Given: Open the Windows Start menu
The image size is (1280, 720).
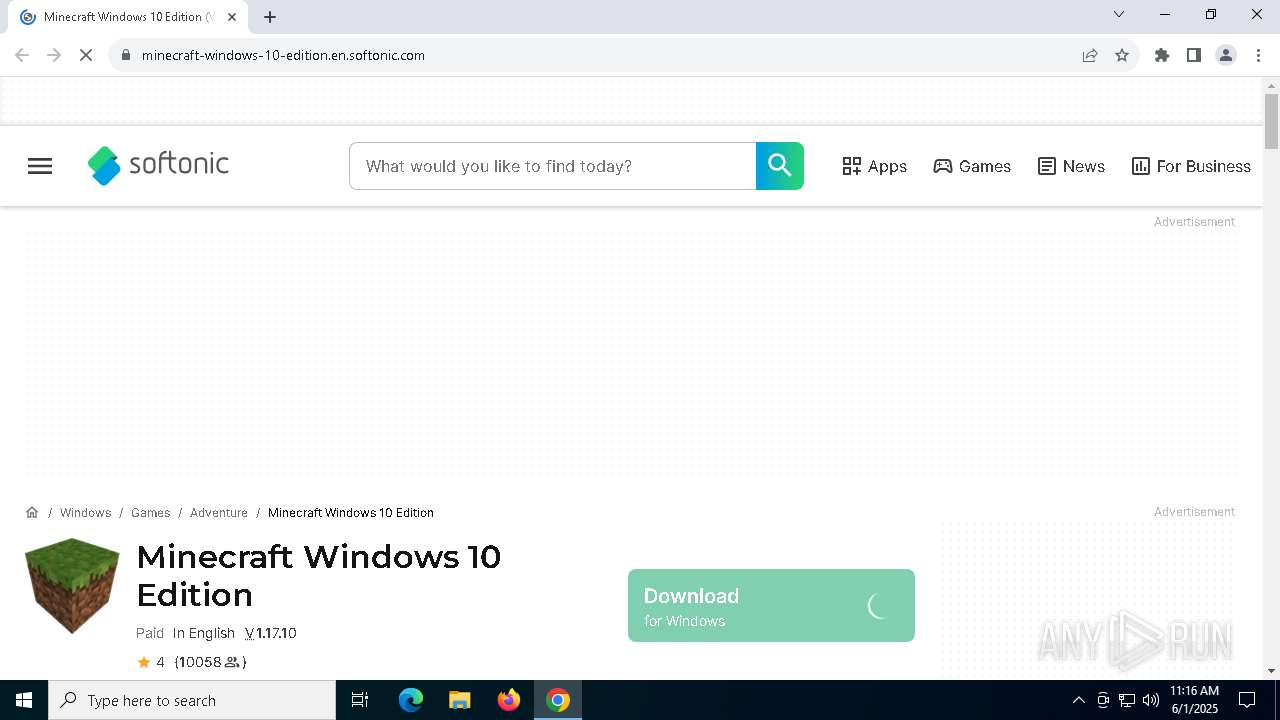Looking at the screenshot, I should pyautogui.click(x=24, y=700).
